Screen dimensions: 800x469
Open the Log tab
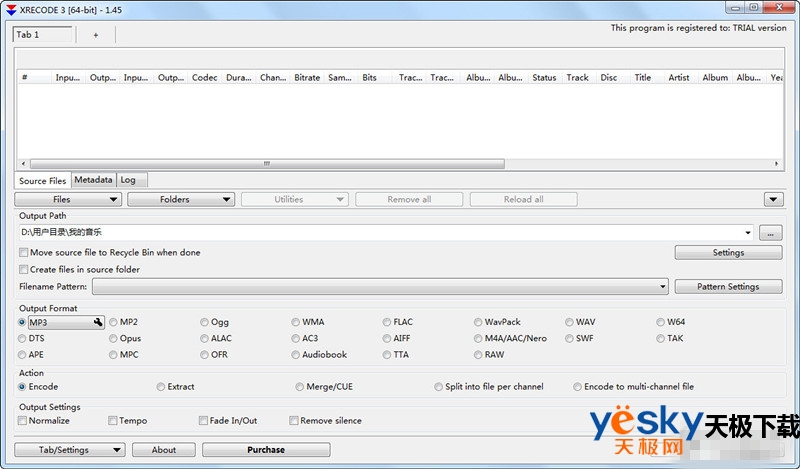tap(128, 180)
